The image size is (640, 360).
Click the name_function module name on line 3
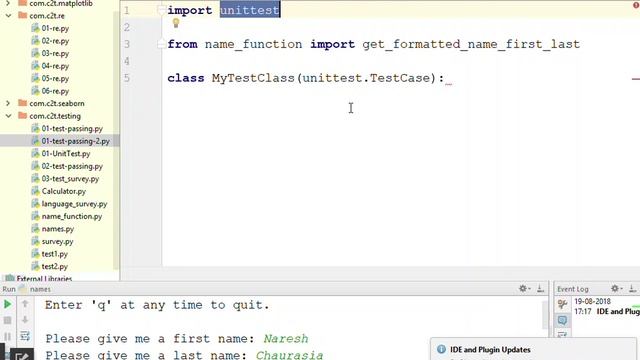click(253, 44)
